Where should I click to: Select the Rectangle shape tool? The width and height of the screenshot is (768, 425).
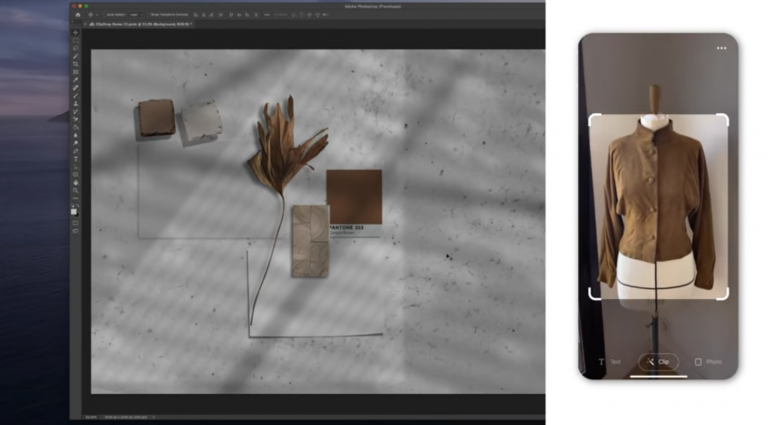[75, 174]
